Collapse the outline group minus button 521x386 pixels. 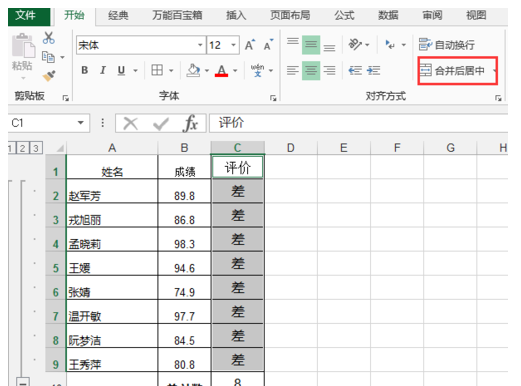pyautogui.click(x=23, y=382)
